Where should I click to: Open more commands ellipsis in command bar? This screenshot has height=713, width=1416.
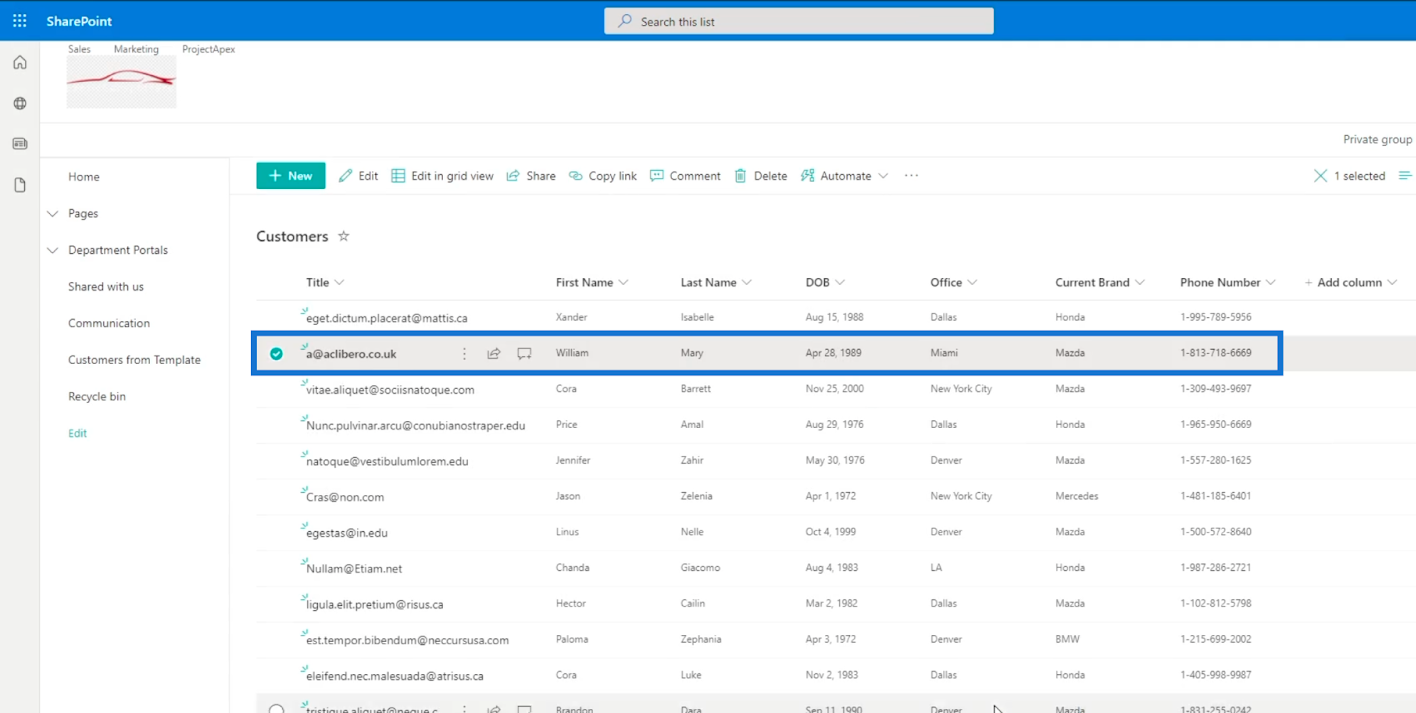911,176
